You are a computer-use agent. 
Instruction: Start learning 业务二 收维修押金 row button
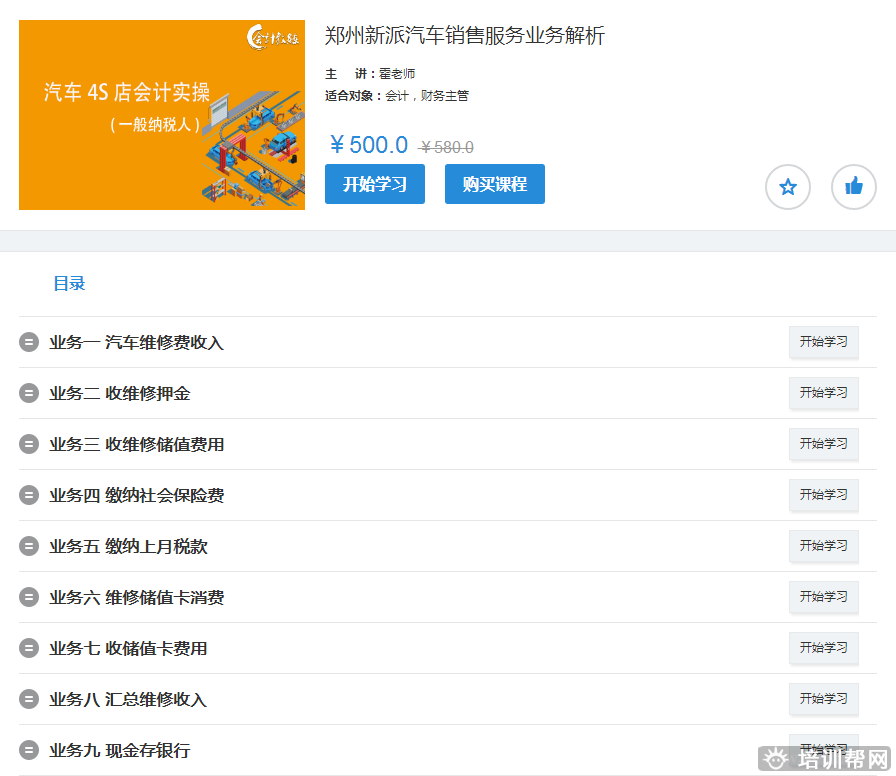click(x=823, y=393)
